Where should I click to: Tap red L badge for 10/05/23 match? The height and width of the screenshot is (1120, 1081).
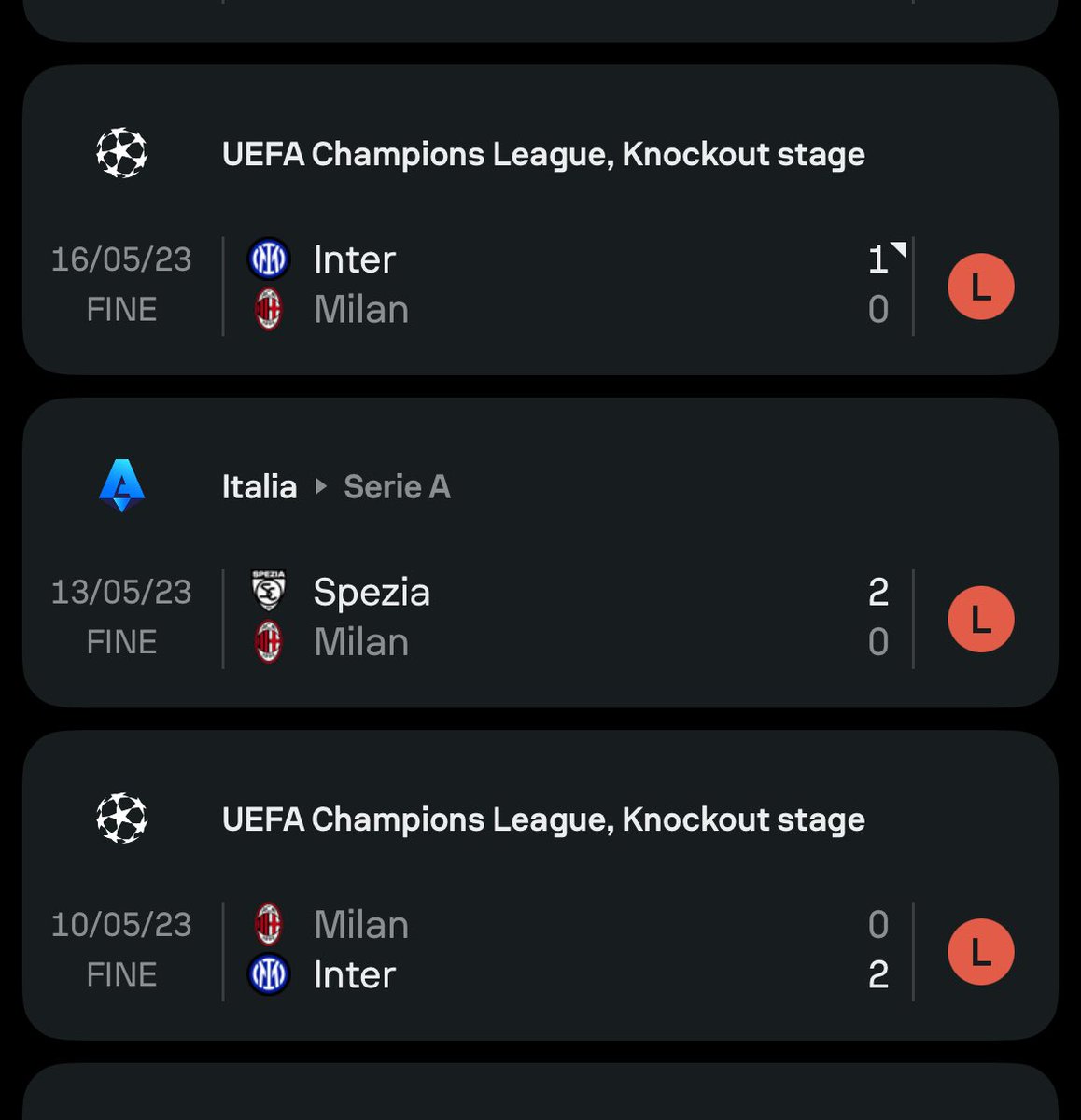pos(981,952)
